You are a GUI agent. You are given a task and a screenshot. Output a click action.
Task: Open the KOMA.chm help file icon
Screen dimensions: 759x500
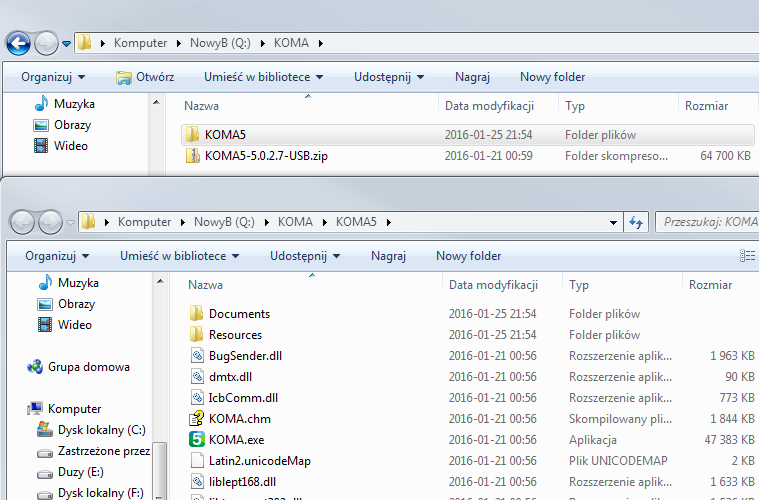197,418
